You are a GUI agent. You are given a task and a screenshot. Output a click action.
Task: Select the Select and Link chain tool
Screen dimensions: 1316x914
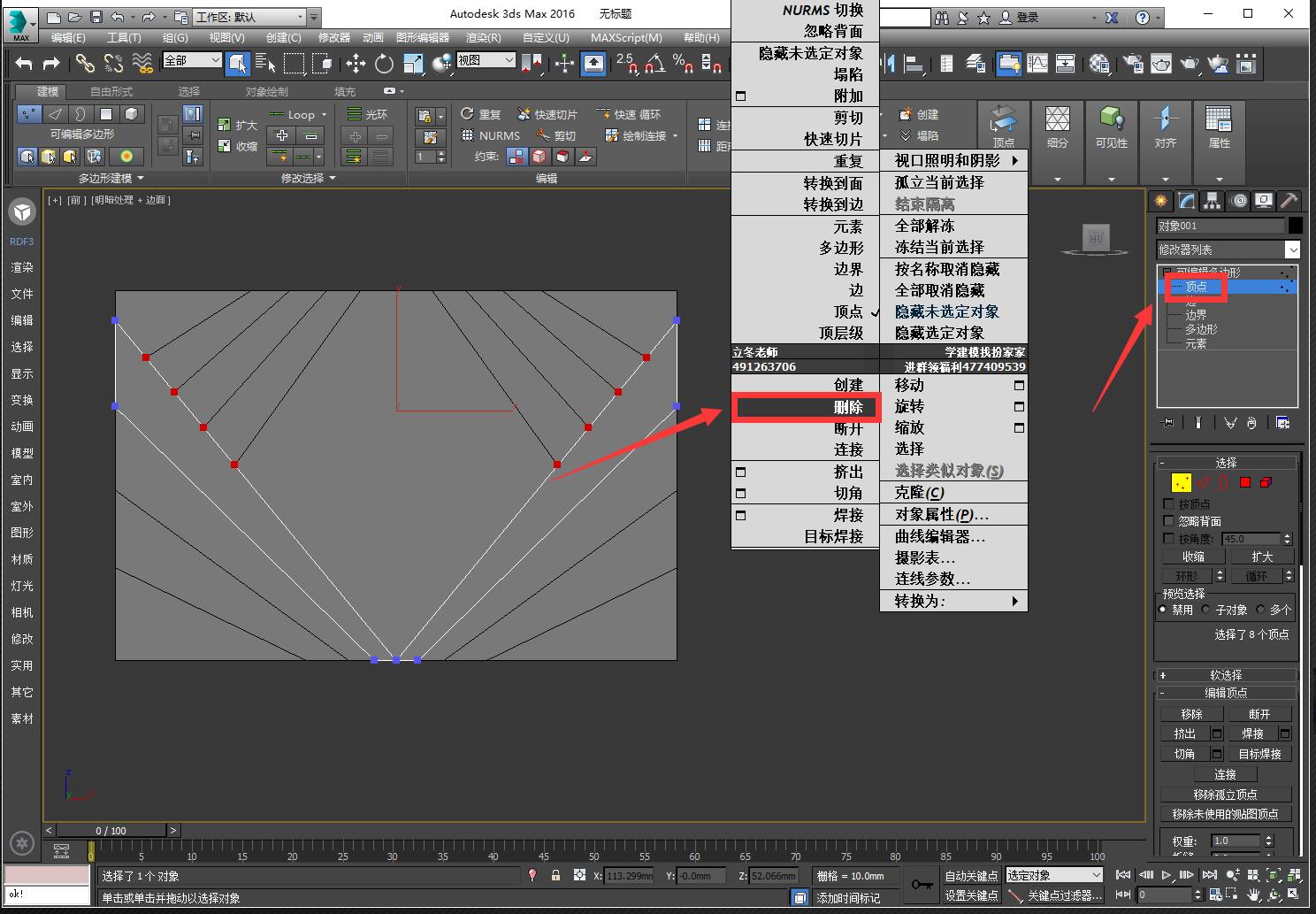click(x=84, y=63)
